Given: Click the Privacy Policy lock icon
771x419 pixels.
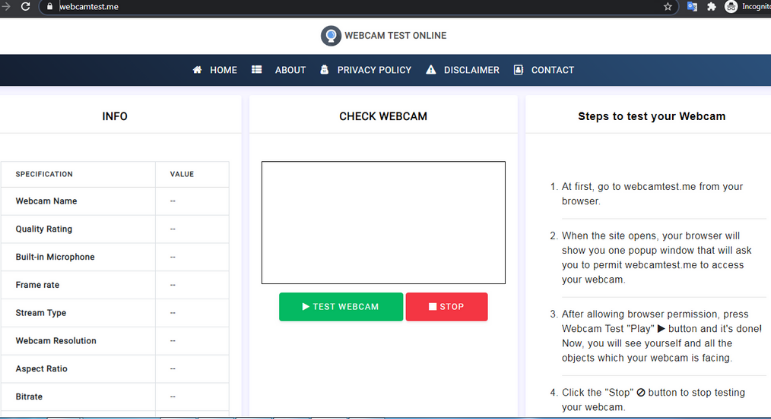Looking at the screenshot, I should [x=324, y=70].
